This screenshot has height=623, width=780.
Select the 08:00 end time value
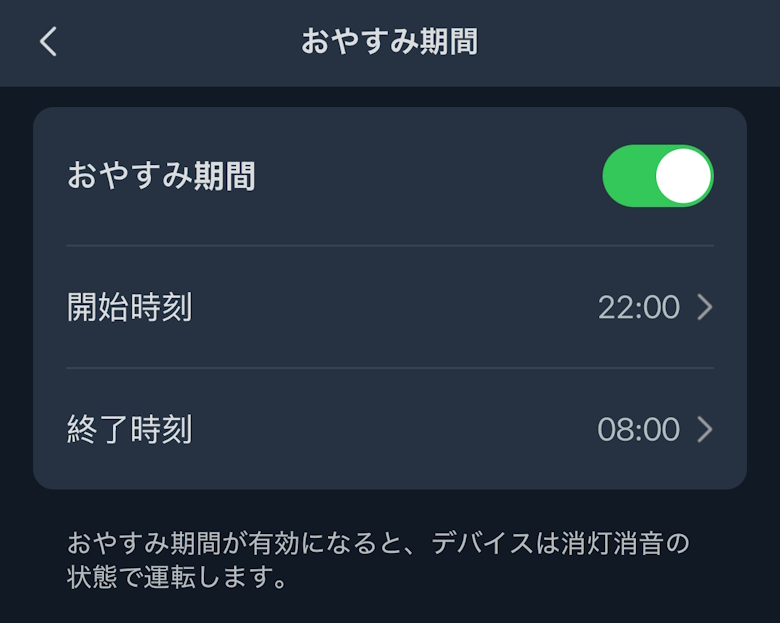pos(638,430)
